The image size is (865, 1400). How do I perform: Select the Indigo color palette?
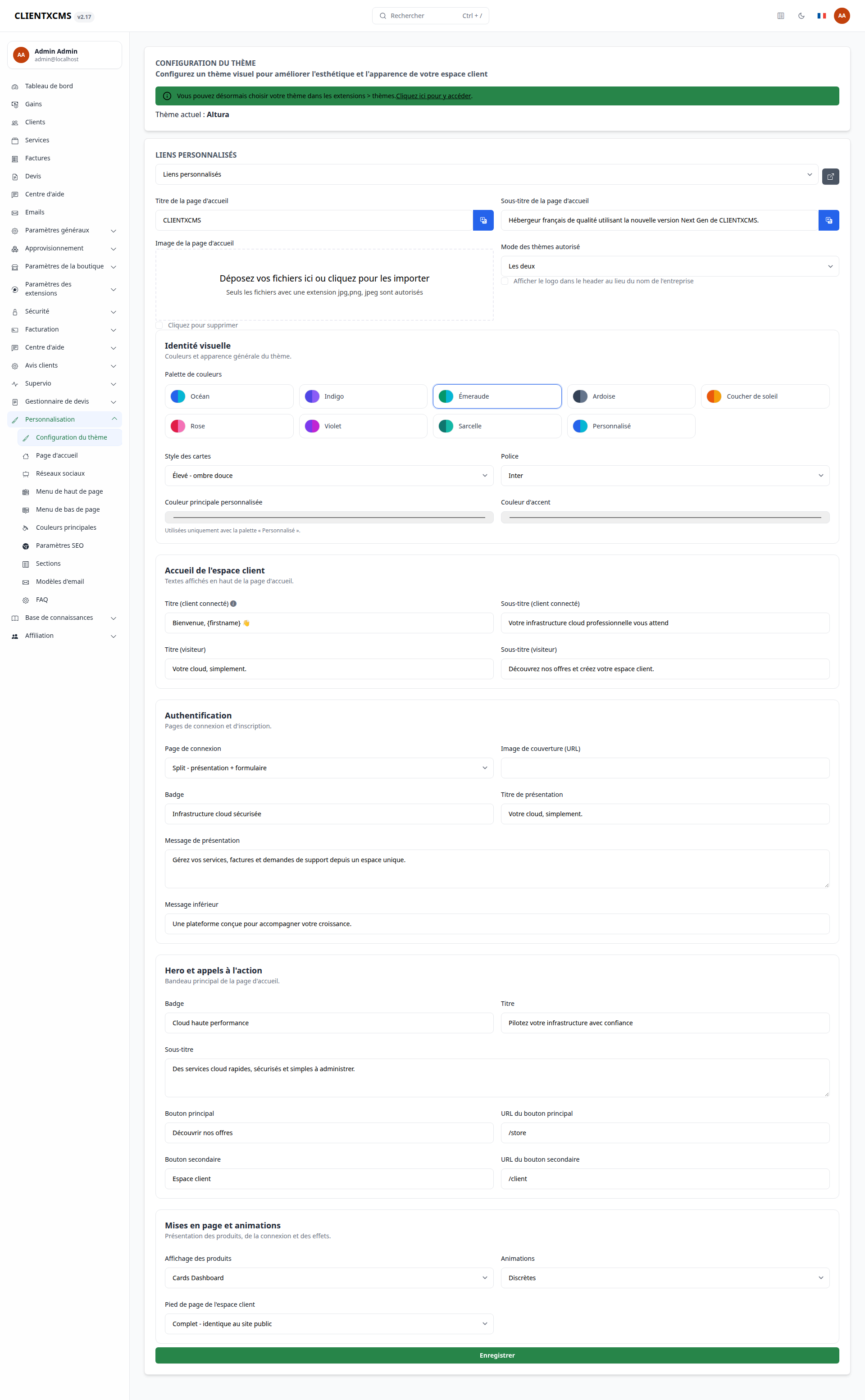pyautogui.click(x=363, y=396)
